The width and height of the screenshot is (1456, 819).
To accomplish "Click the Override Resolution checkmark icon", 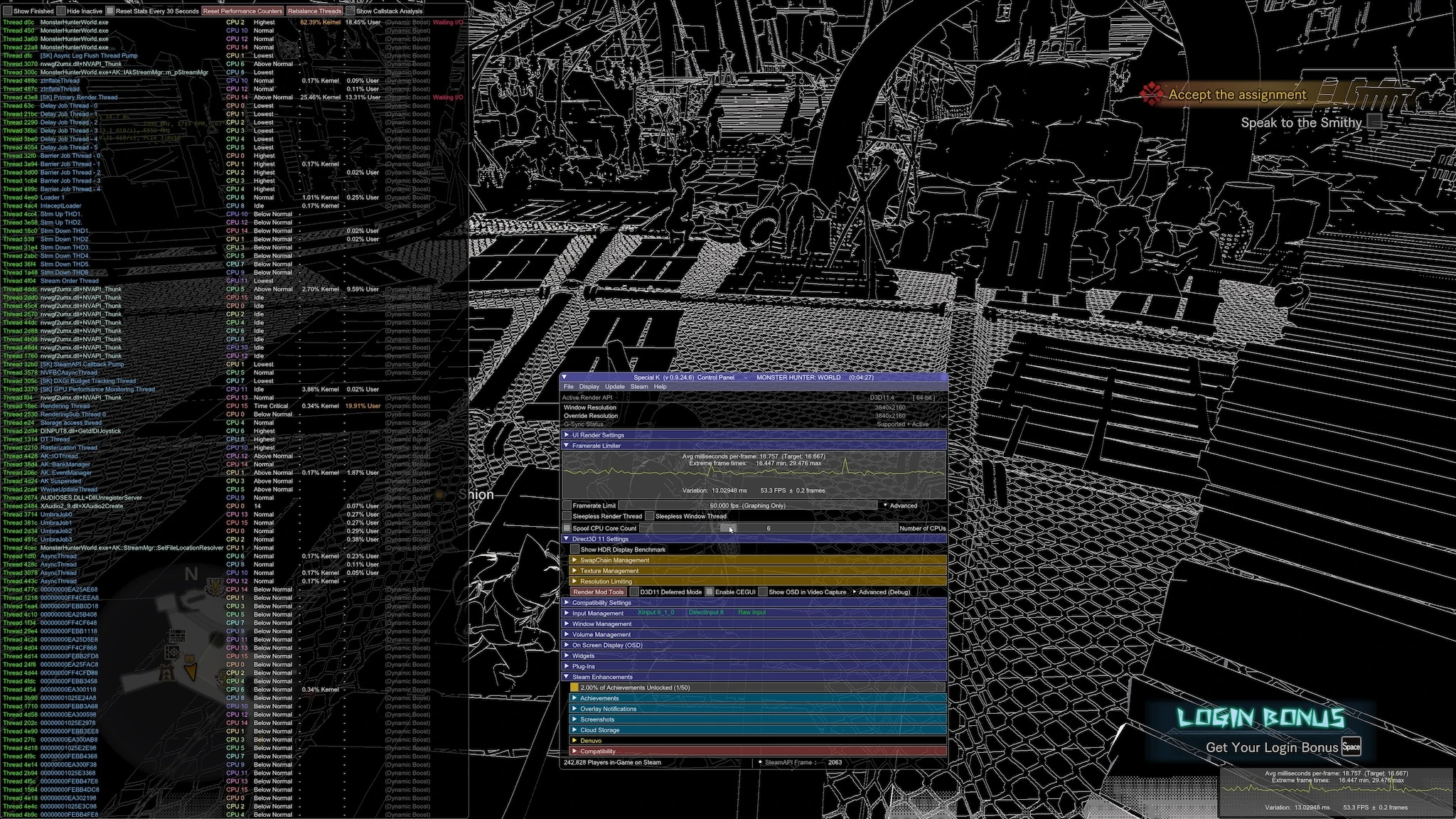I will point(943,416).
